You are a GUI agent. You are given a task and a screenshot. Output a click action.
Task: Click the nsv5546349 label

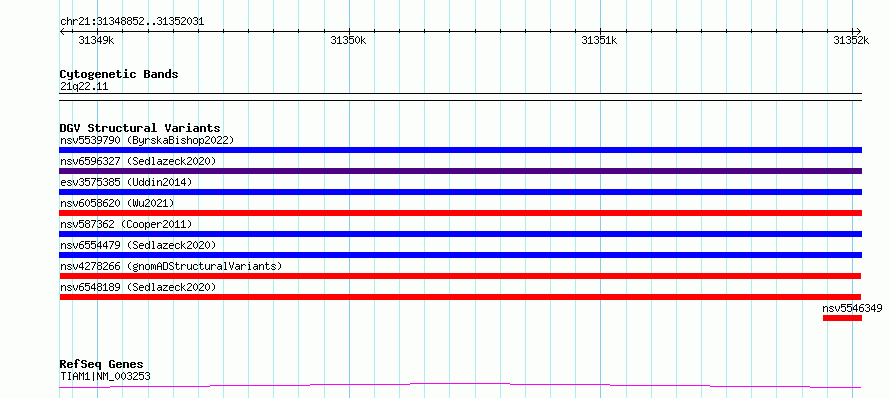point(853,308)
